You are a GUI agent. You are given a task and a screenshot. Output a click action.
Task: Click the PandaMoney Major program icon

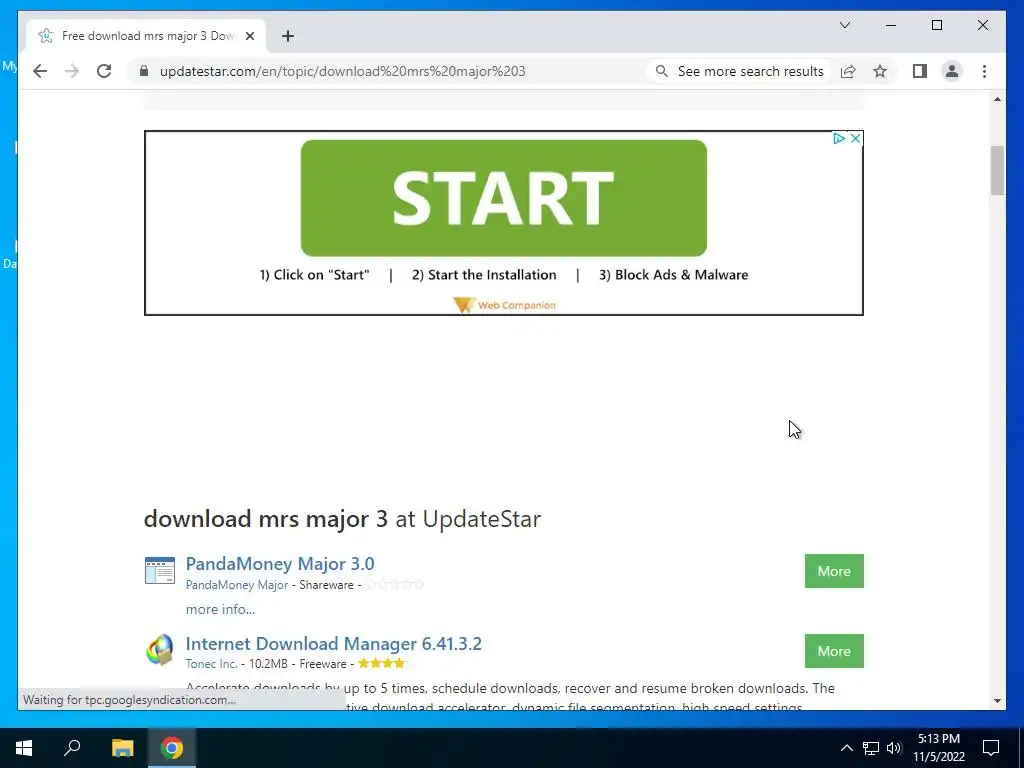(160, 570)
